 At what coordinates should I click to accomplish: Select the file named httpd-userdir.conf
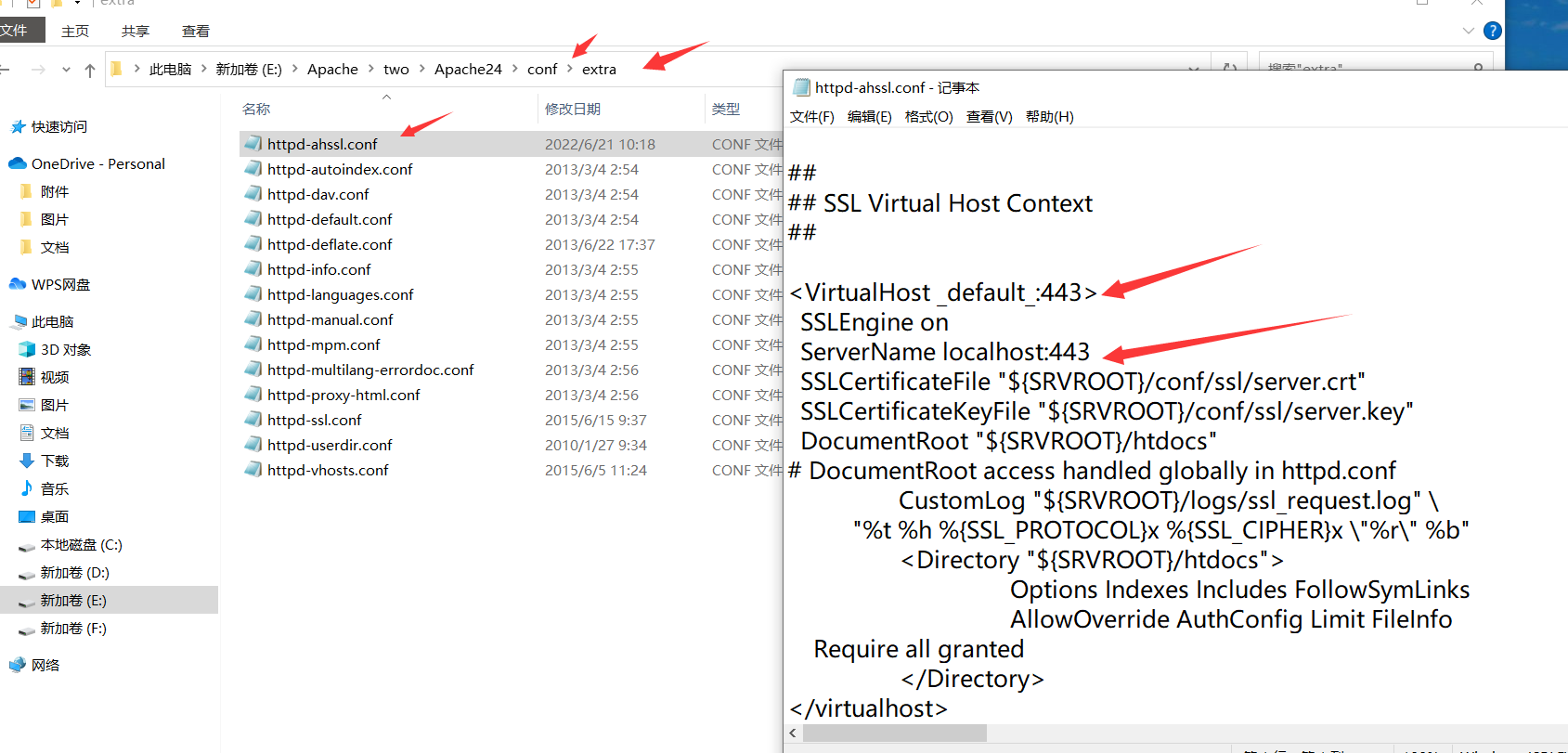[330, 445]
